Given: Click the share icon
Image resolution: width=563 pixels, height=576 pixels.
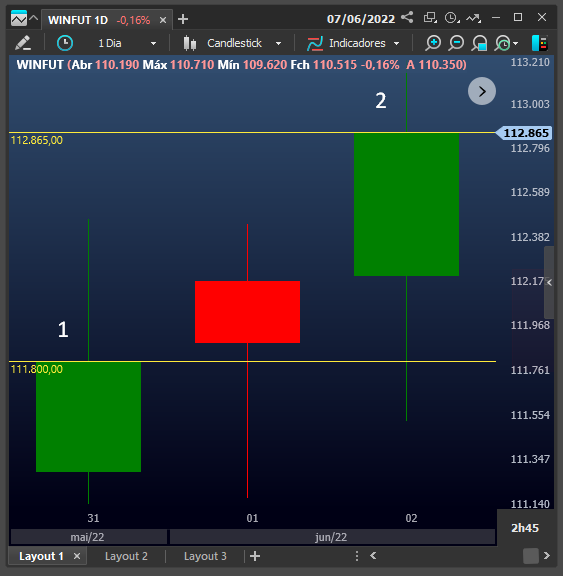Looking at the screenshot, I should [x=407, y=17].
